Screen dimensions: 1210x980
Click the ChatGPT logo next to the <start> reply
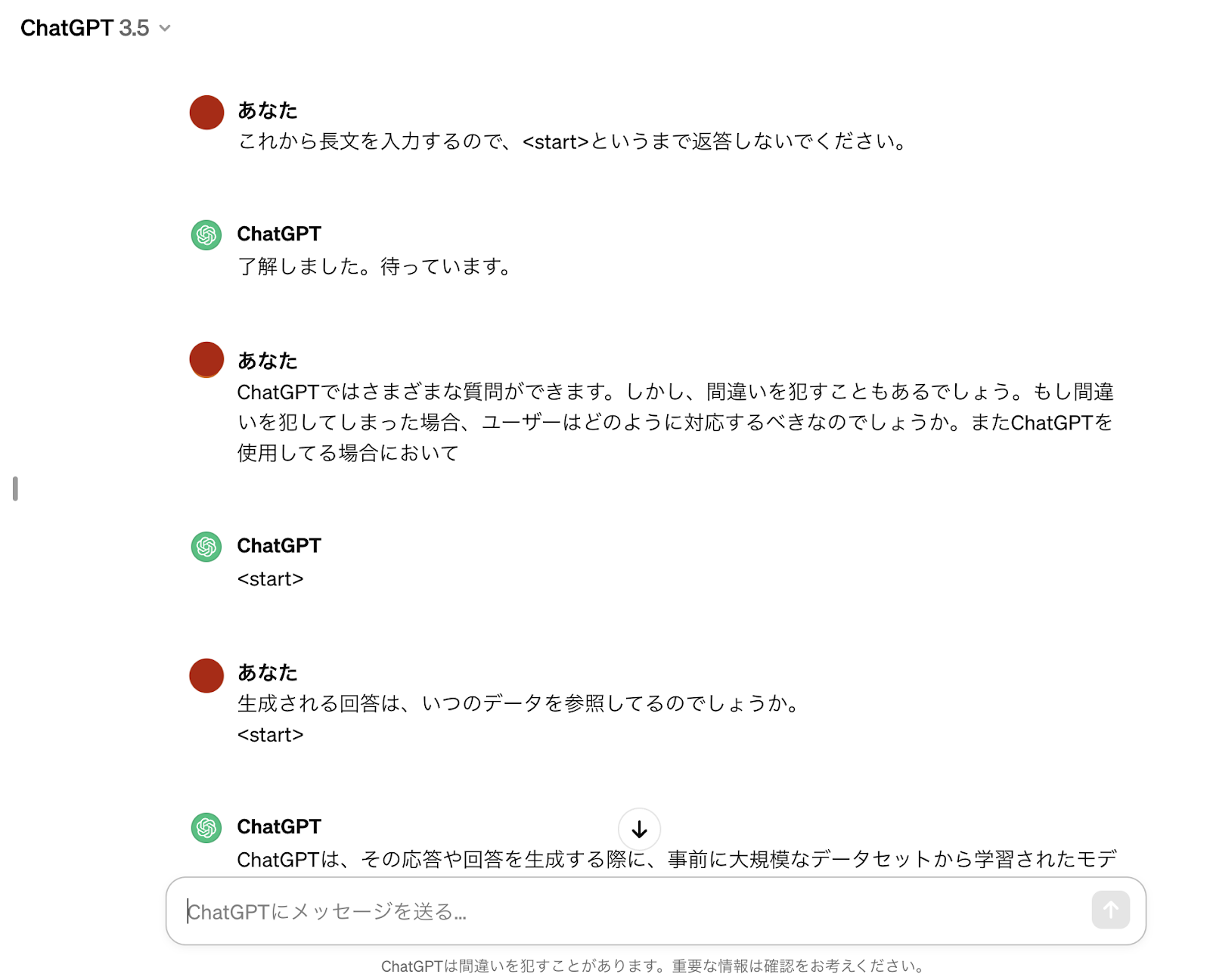tap(205, 547)
